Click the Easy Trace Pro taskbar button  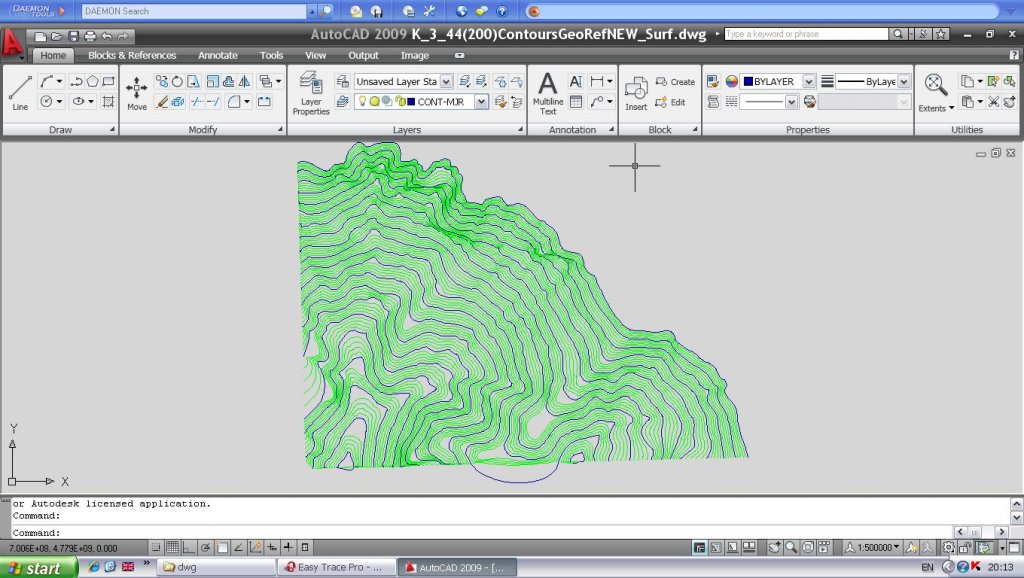coord(334,568)
